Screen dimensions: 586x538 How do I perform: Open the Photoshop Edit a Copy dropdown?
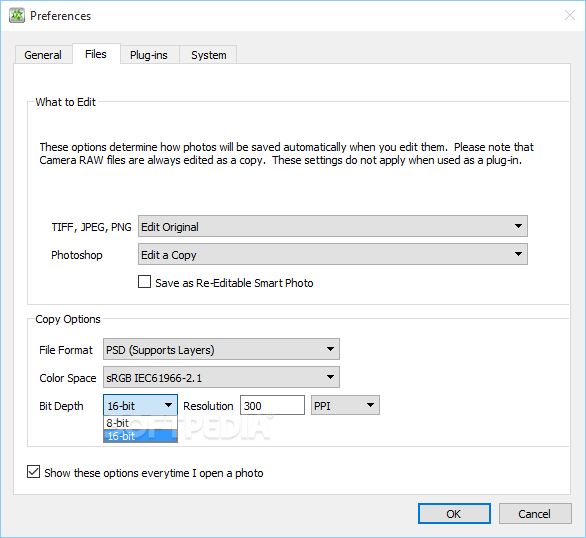tap(333, 254)
